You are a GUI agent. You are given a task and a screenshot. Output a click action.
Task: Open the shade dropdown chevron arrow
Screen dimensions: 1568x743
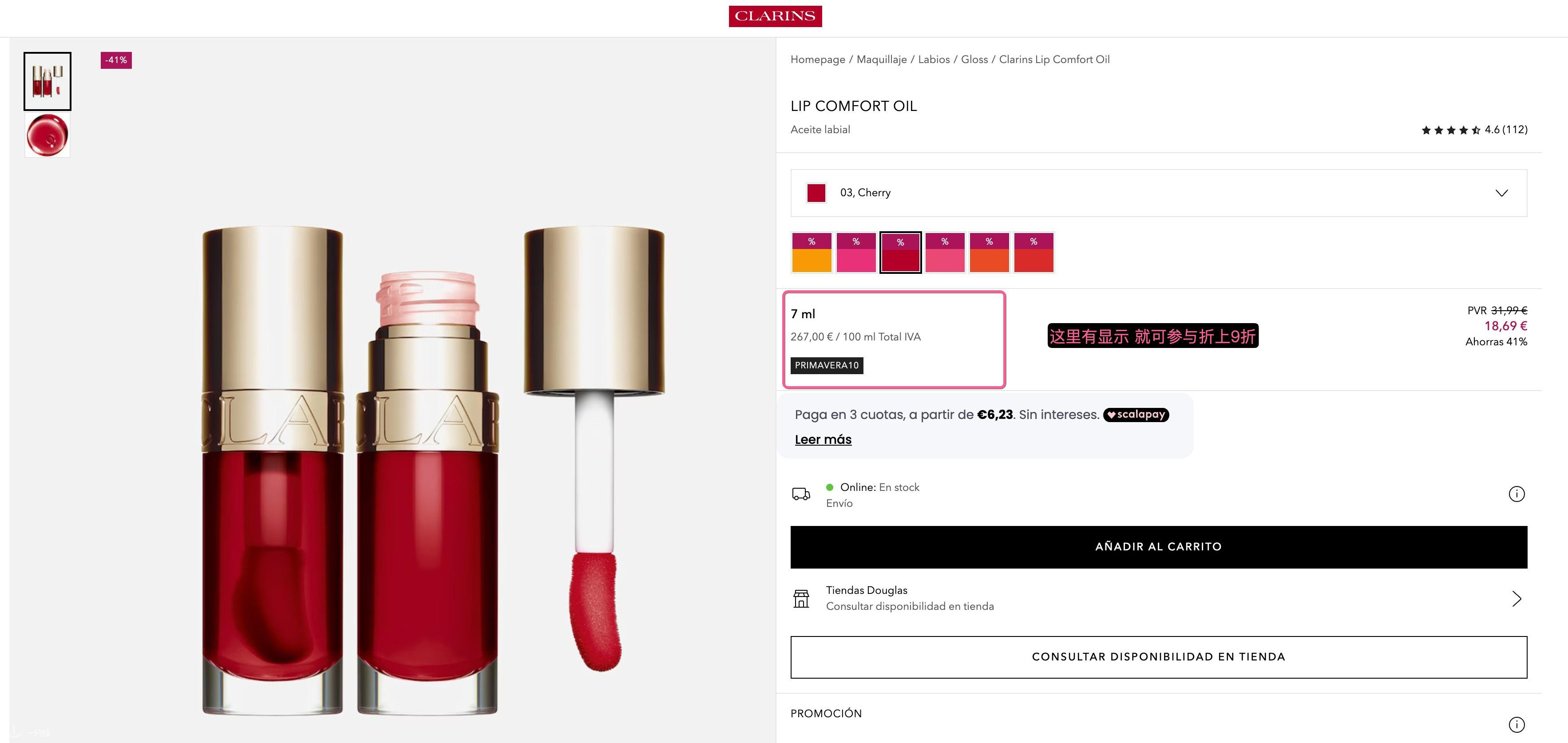[x=1502, y=193]
